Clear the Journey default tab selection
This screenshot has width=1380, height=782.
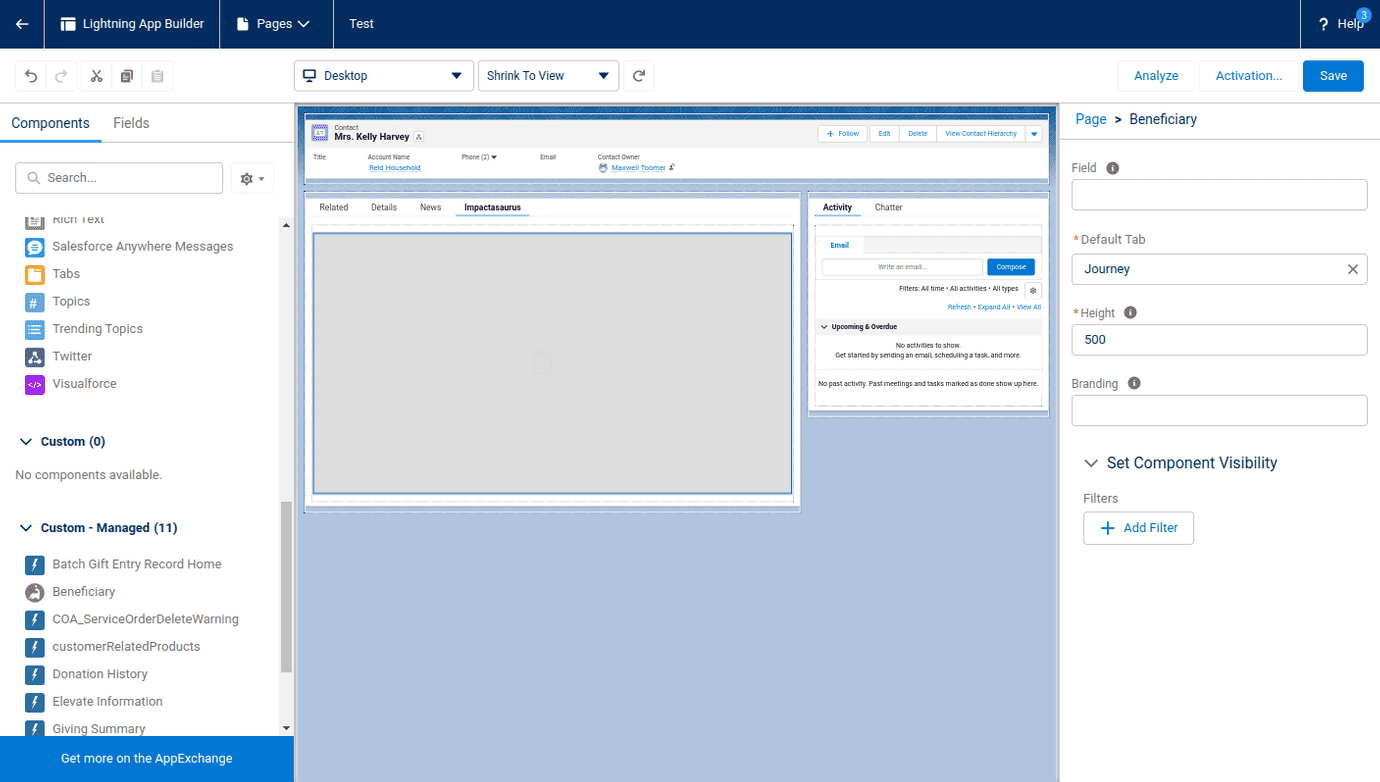pos(1355,269)
